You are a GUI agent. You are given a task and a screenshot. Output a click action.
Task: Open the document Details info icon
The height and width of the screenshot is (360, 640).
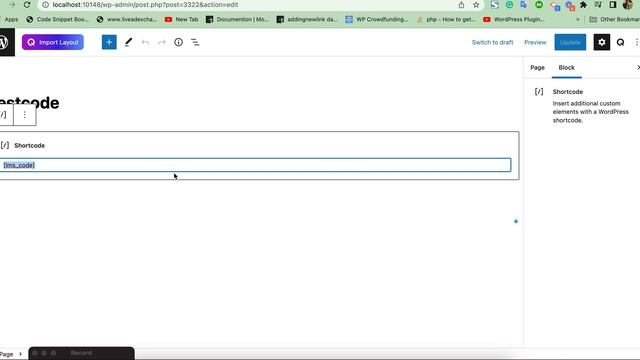pos(178,42)
